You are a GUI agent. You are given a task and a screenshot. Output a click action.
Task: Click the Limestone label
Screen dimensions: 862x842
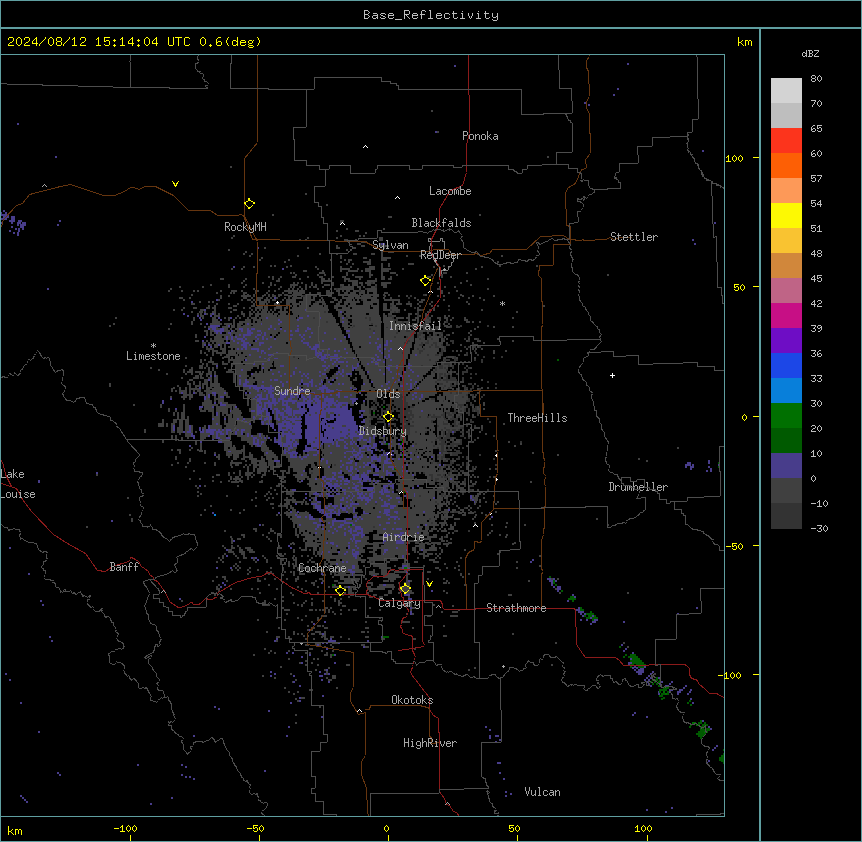(x=153, y=356)
